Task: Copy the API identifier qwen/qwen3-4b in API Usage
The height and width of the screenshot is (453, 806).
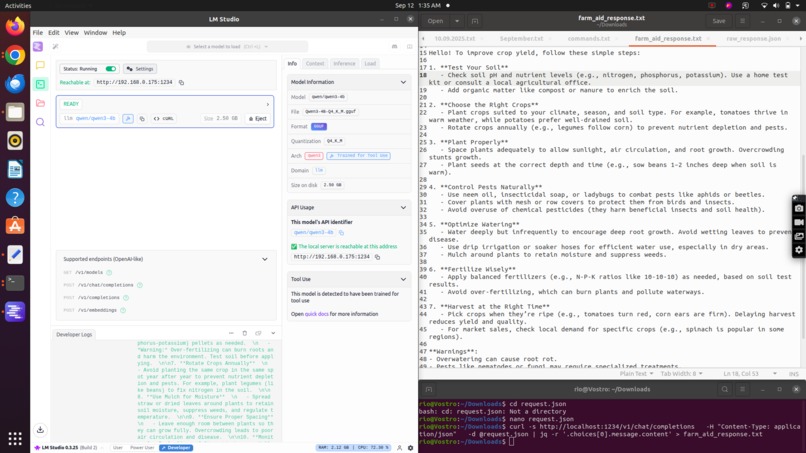Action: pos(341,232)
